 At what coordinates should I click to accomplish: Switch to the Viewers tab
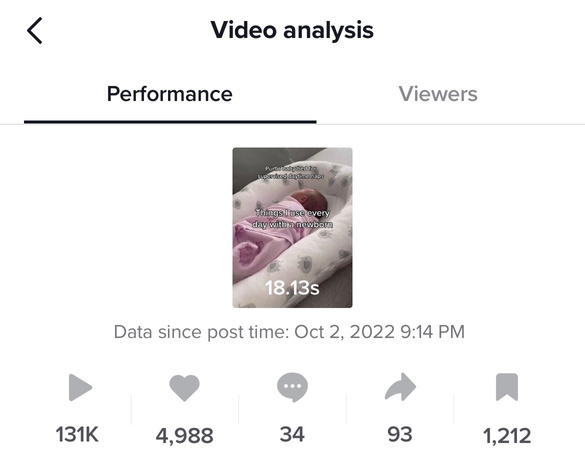tap(438, 94)
